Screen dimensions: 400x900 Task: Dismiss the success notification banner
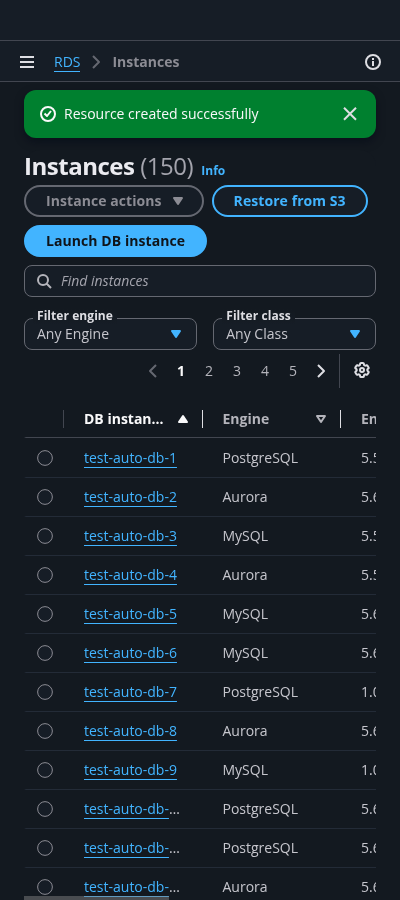350,114
